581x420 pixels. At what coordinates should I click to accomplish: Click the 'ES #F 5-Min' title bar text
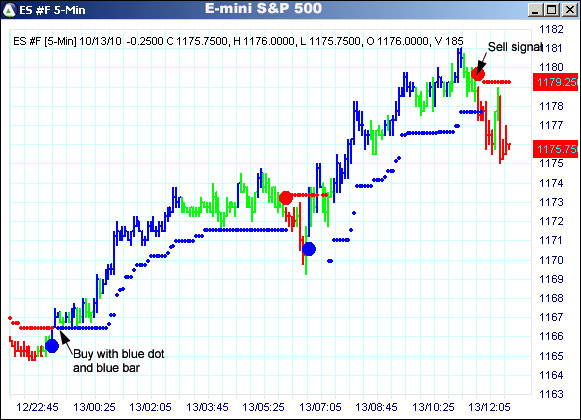click(52, 10)
